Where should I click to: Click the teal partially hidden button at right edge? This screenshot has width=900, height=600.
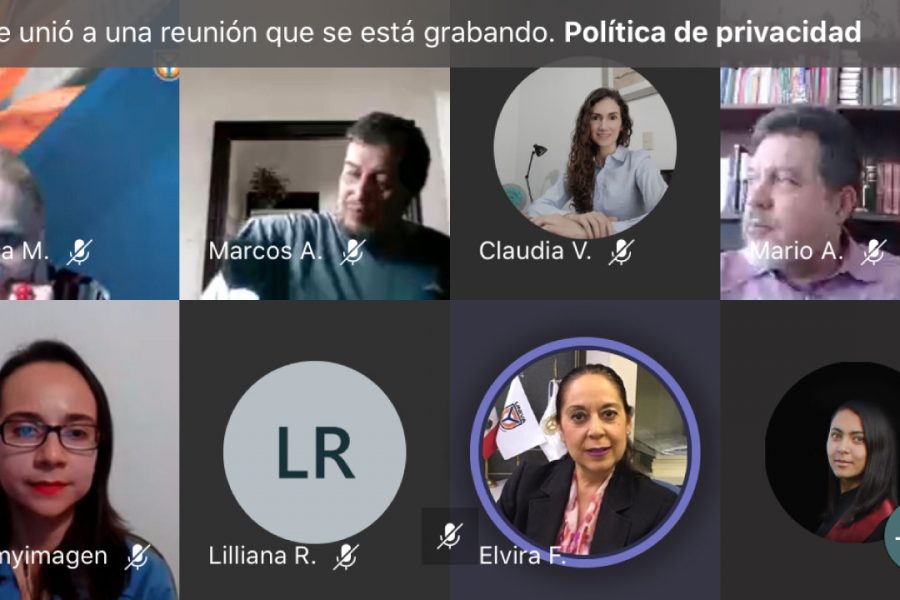pyautogui.click(x=893, y=539)
